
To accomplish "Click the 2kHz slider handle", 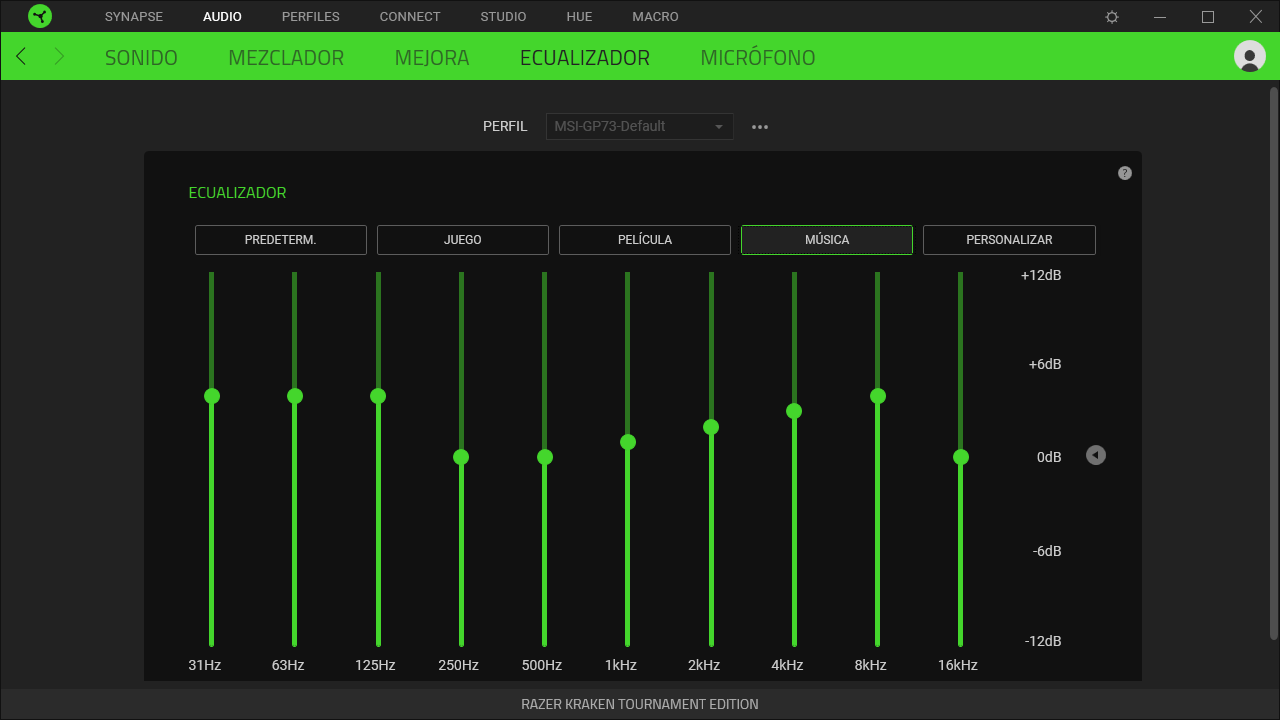I will (x=711, y=427).
